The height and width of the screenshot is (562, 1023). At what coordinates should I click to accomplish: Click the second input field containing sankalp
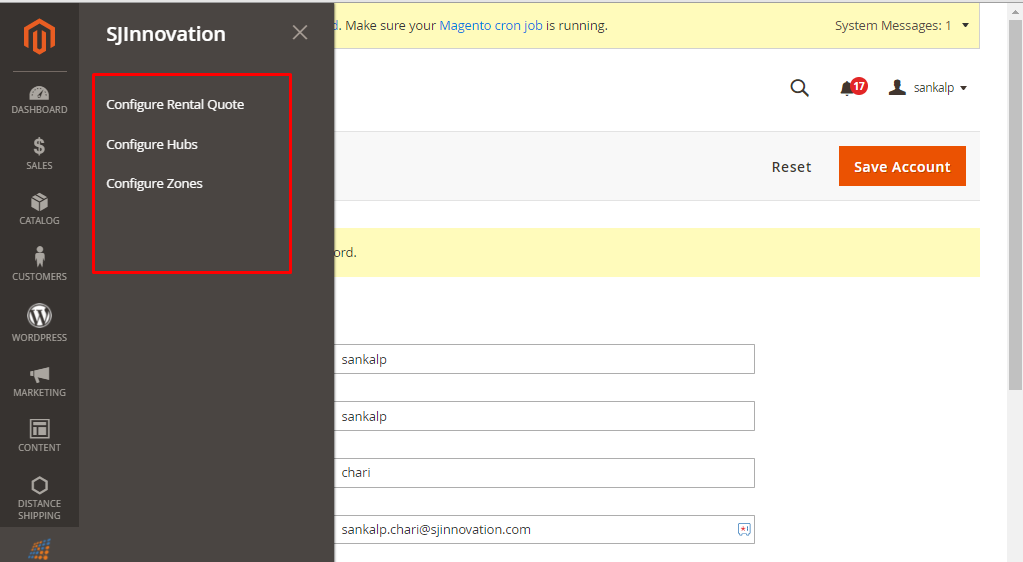coord(544,416)
